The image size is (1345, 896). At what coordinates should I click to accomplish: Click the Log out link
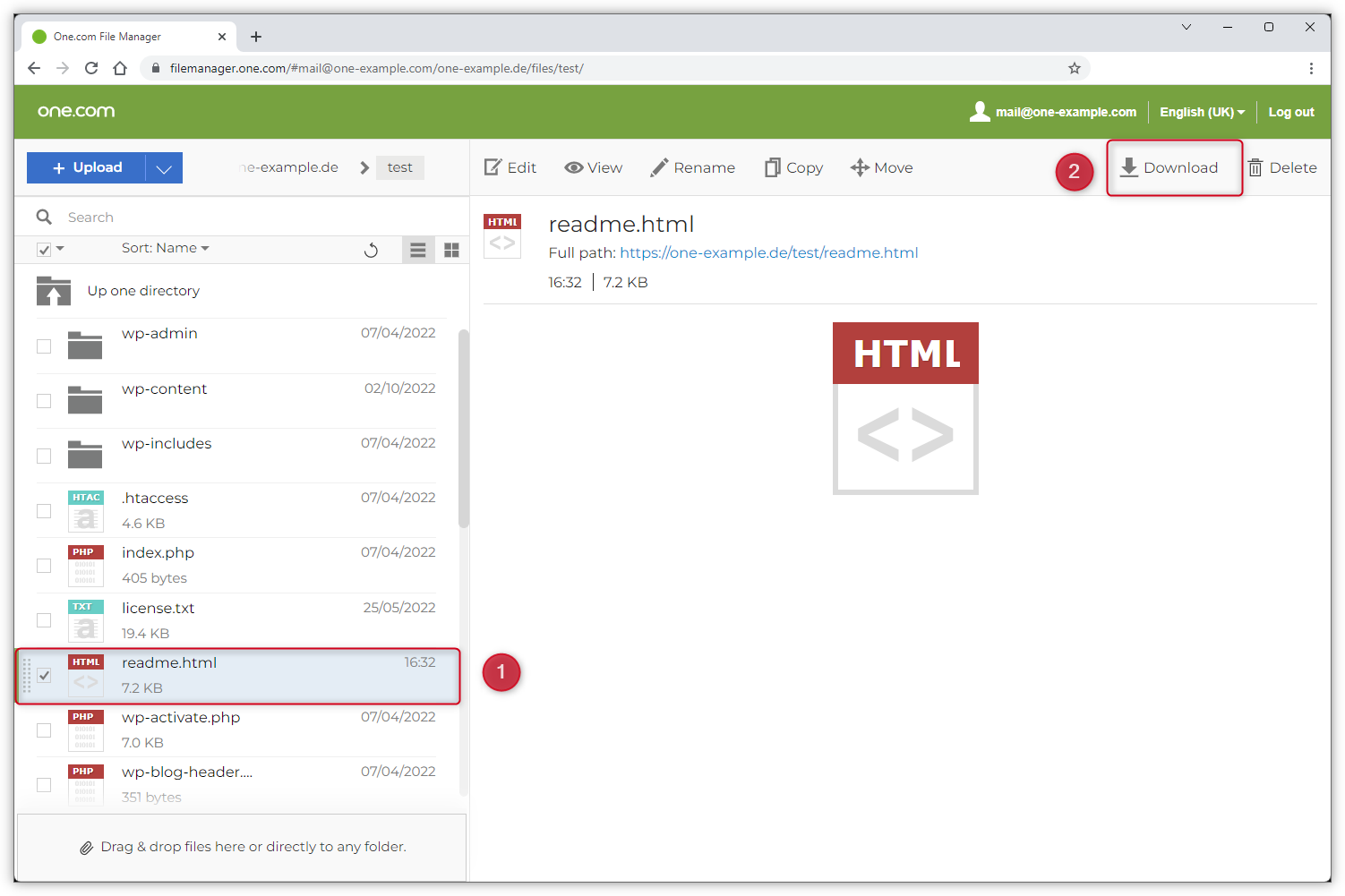1290,112
